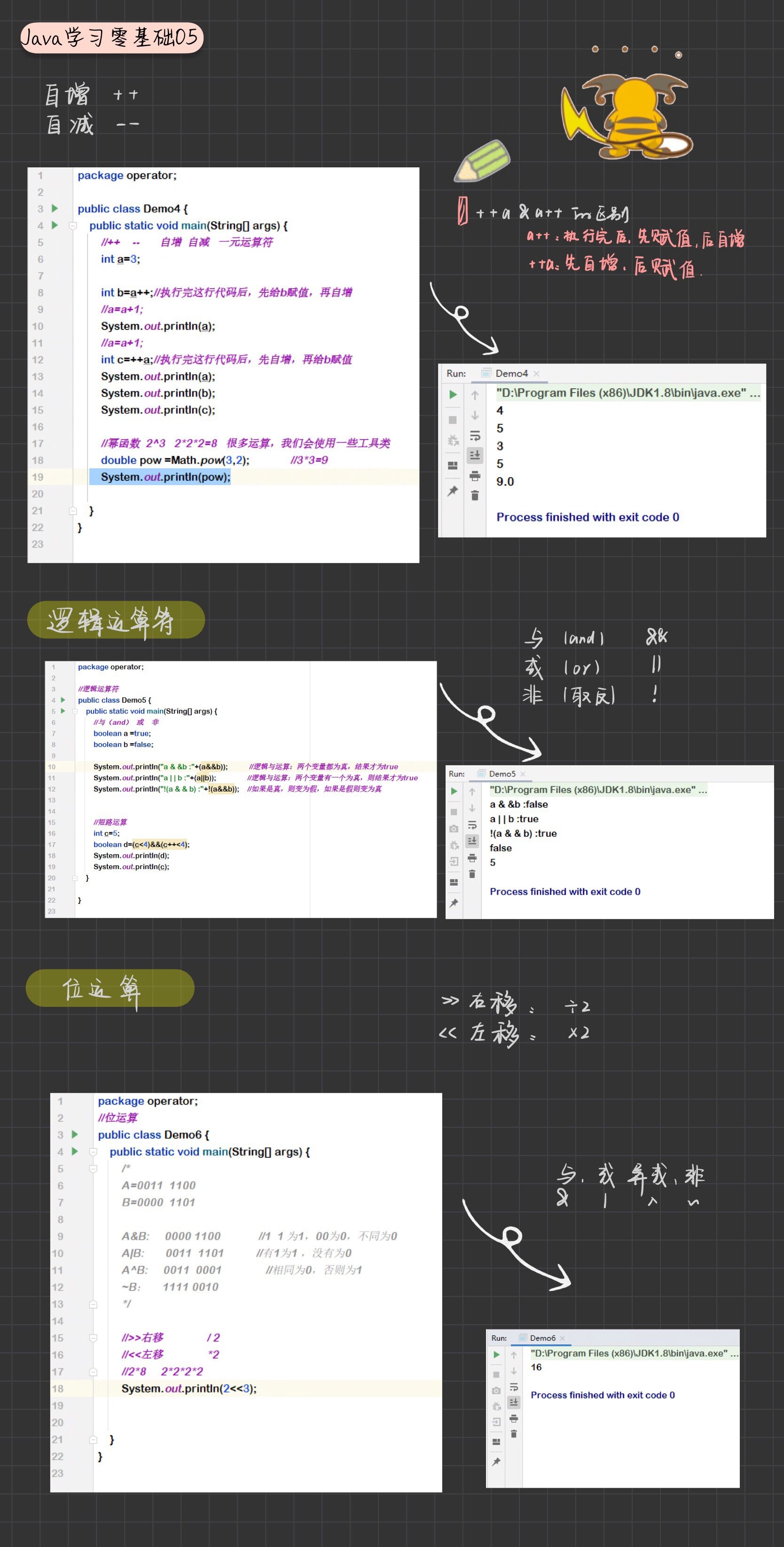Viewport: 784px width, 1547px height.
Task: Down arrow in Demo4 Run panel
Action: click(x=475, y=416)
